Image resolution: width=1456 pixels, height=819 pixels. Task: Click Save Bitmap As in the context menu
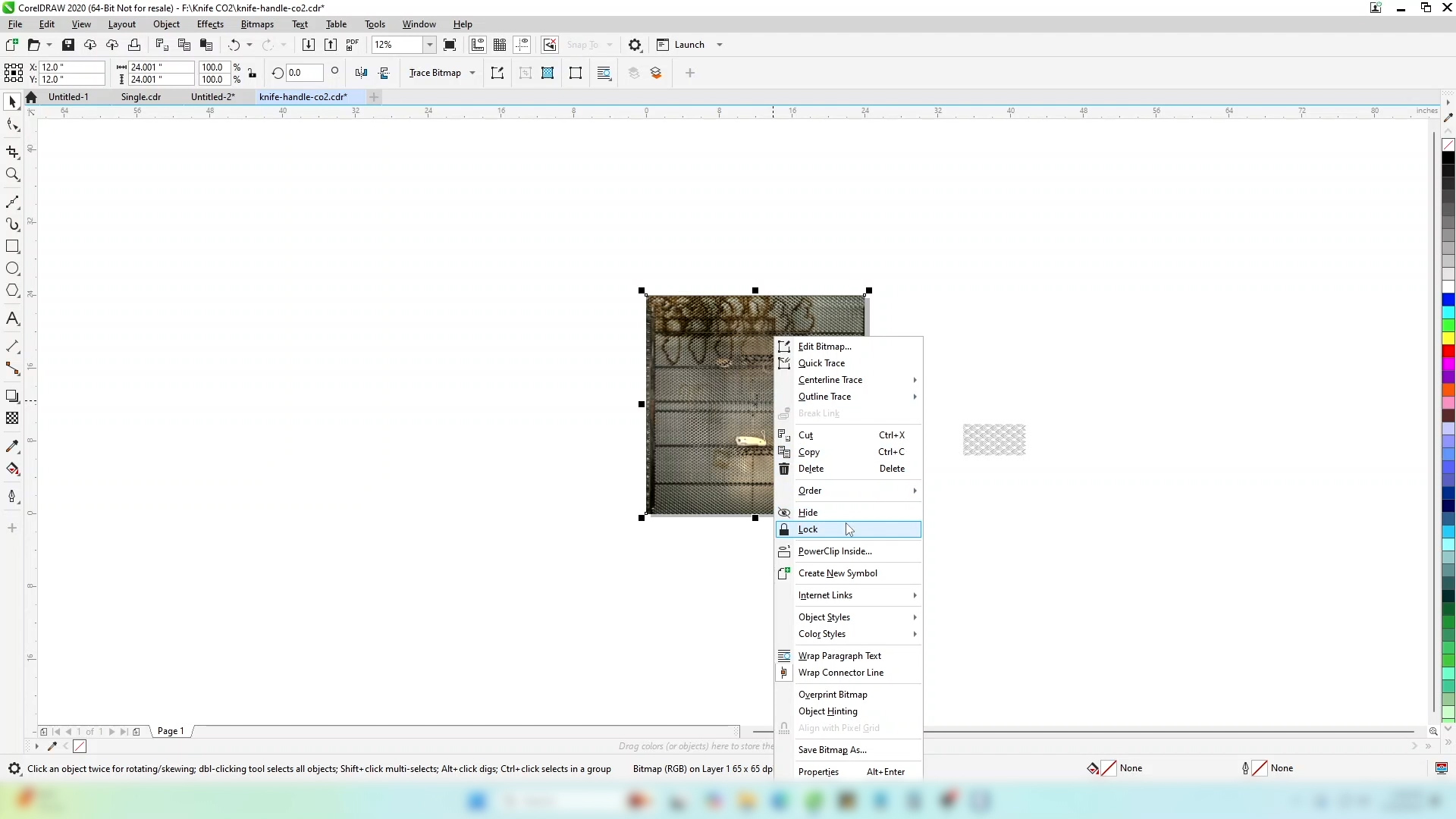833,750
